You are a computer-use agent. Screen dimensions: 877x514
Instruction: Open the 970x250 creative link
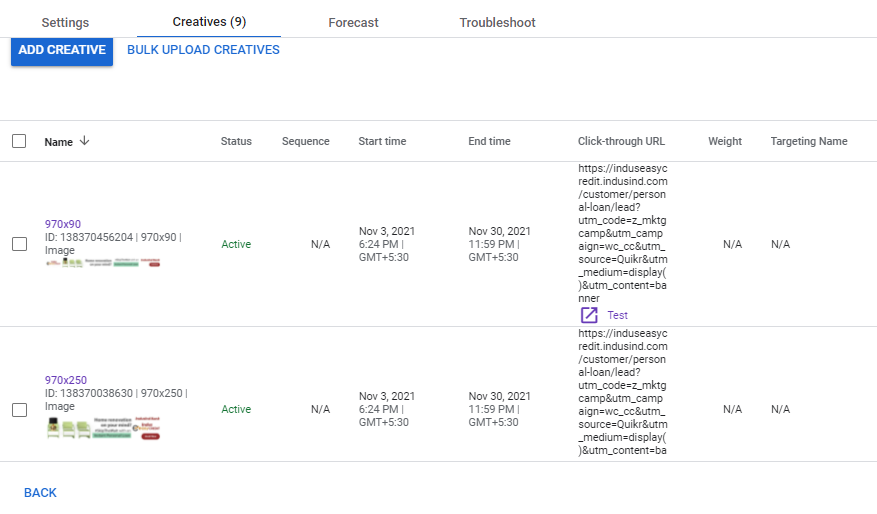65,380
